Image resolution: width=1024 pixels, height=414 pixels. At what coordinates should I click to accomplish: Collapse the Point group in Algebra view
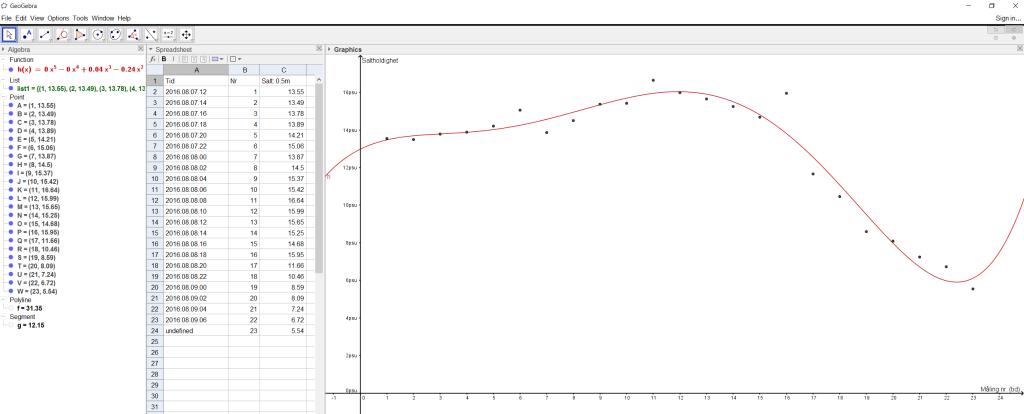4,97
